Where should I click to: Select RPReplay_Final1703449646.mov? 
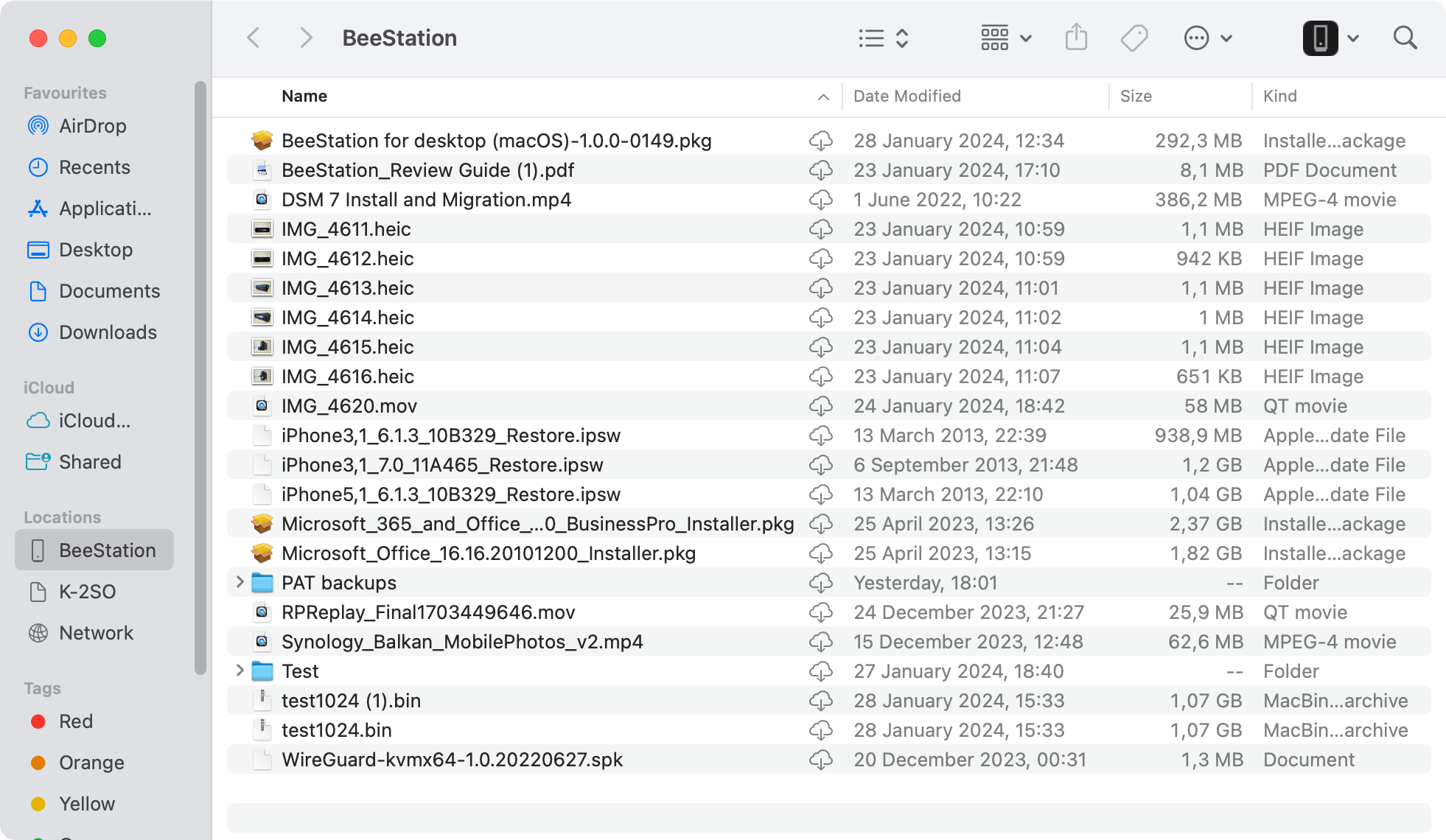[x=829, y=612]
